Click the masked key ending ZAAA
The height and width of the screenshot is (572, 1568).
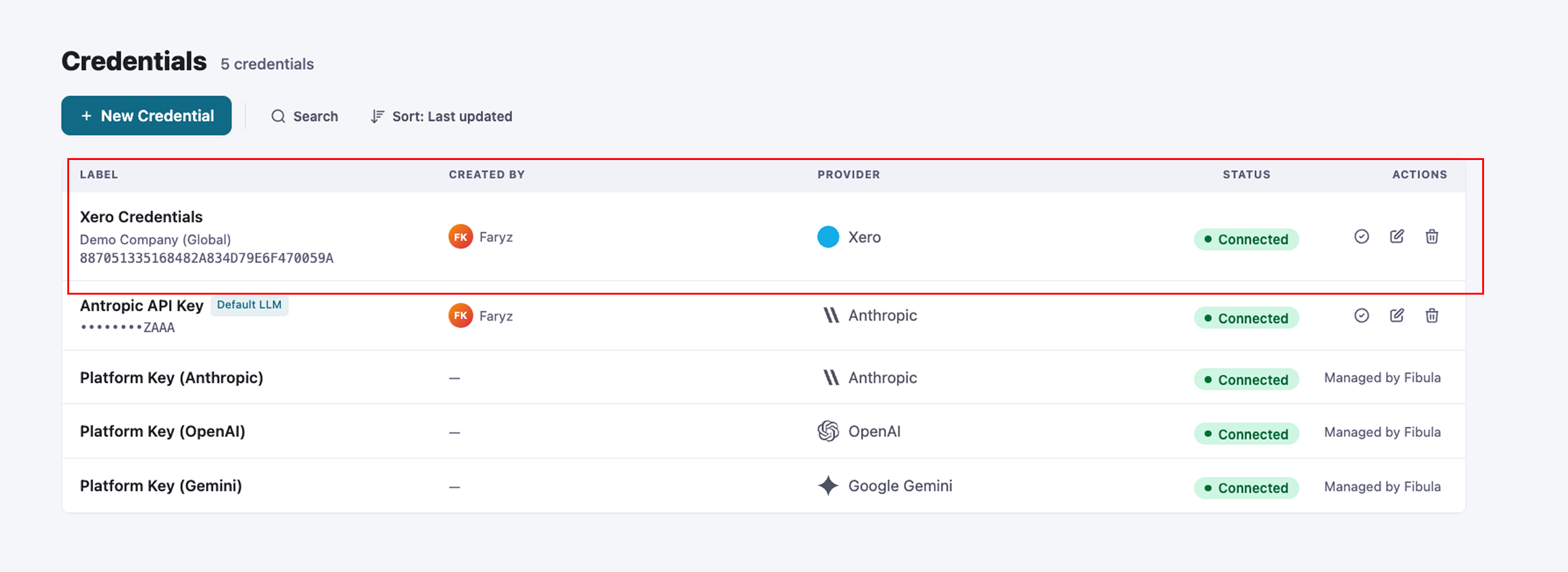tap(128, 327)
